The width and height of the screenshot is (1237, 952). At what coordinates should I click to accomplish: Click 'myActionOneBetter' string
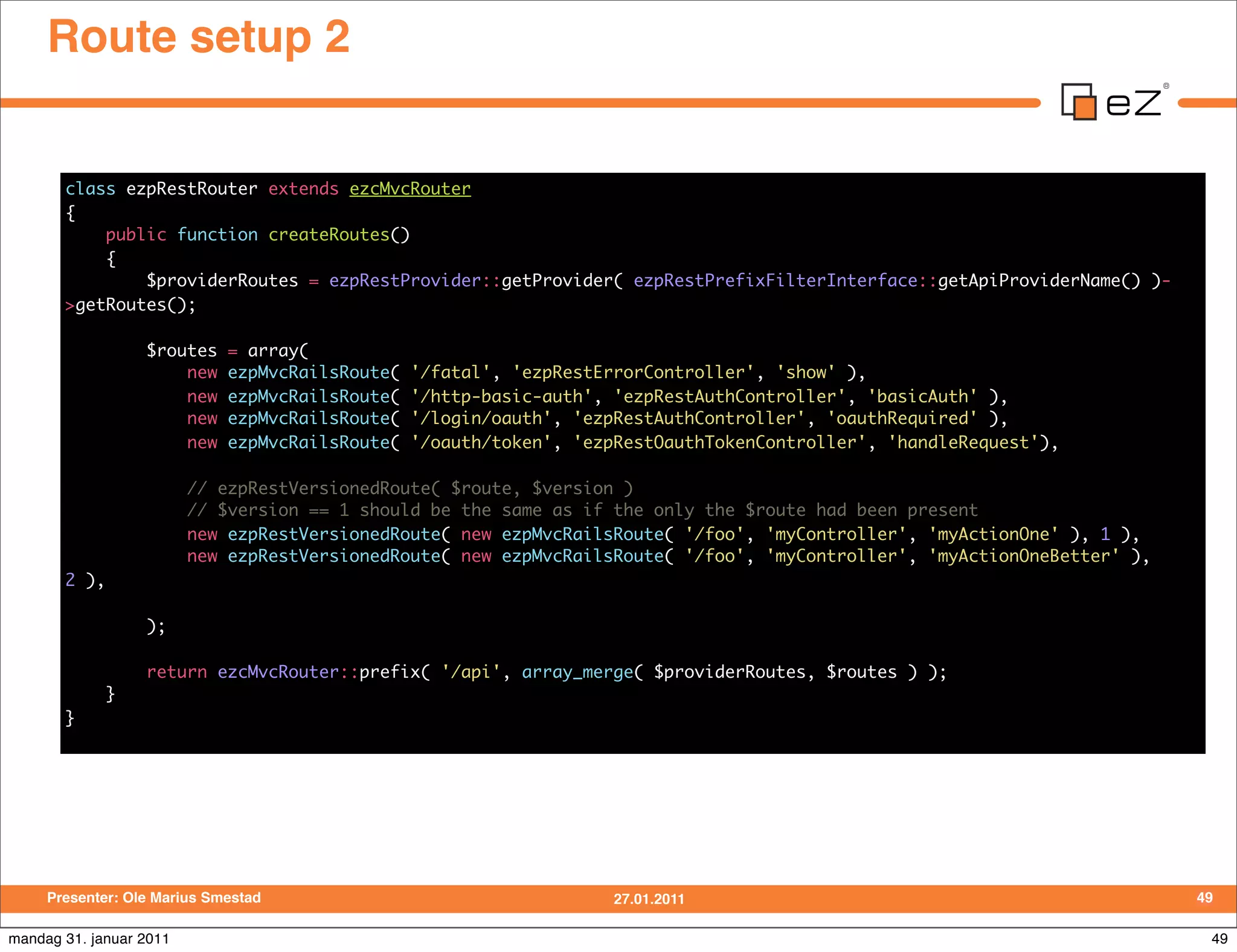tap(1024, 556)
